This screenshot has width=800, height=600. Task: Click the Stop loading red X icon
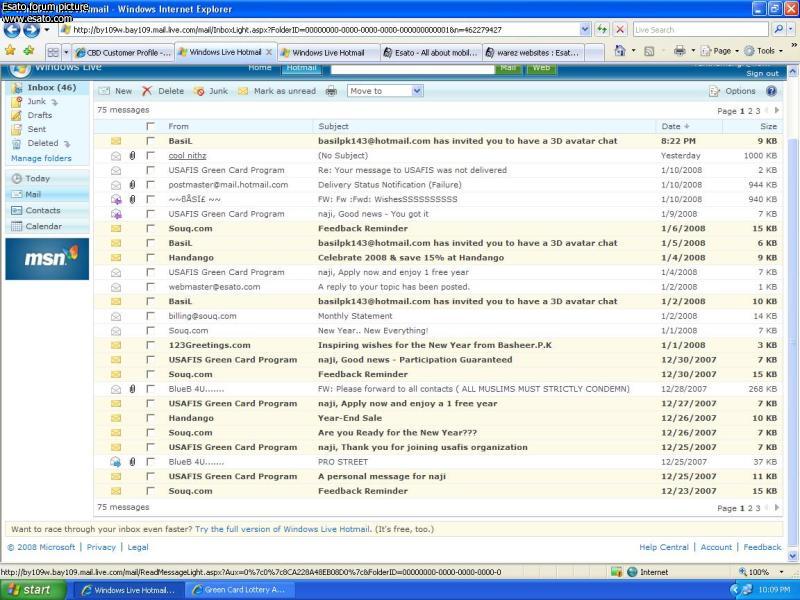(620, 30)
